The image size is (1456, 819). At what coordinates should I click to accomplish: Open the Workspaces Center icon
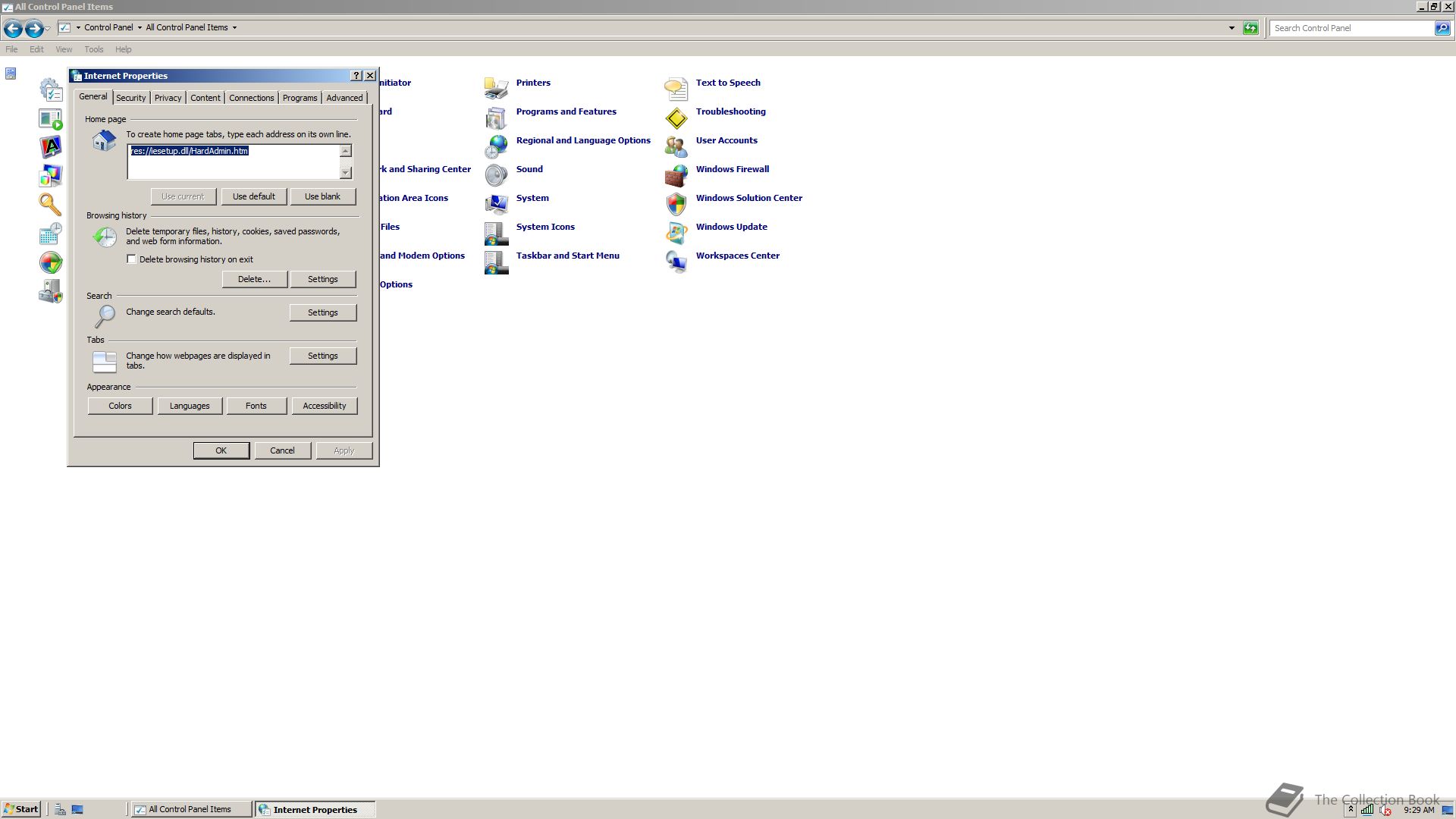click(x=676, y=262)
